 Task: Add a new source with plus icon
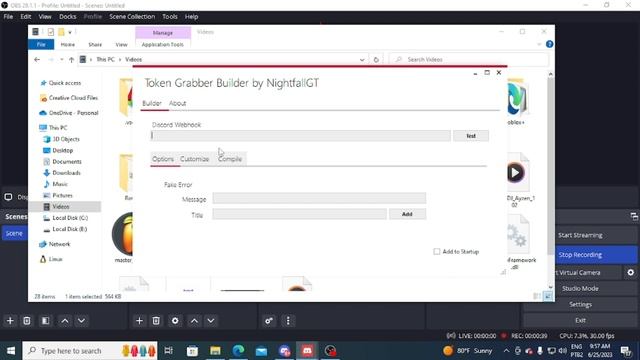[139, 321]
